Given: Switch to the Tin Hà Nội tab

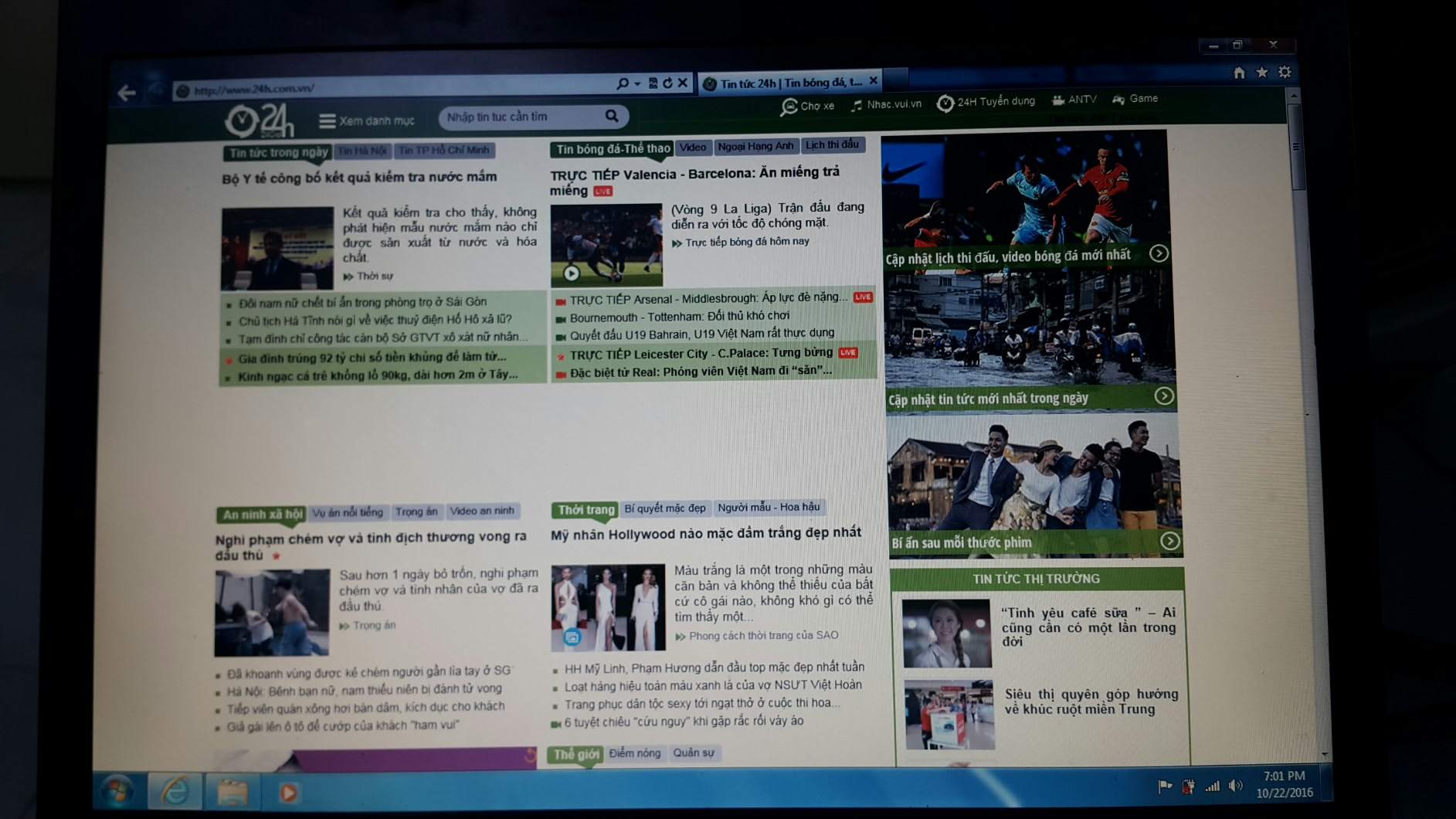Looking at the screenshot, I should [x=361, y=151].
